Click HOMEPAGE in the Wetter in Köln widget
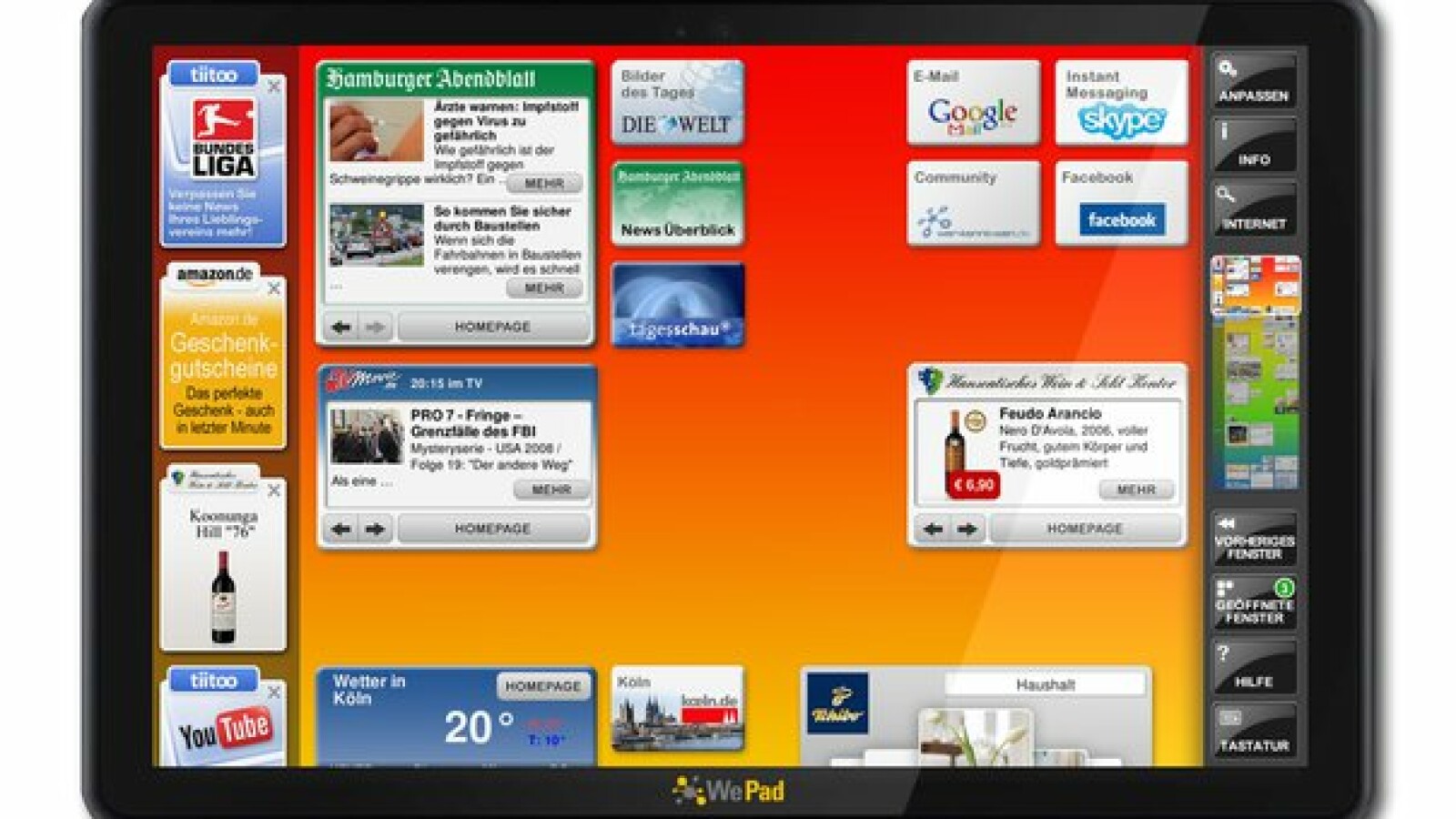The image size is (1456, 819). tap(542, 686)
